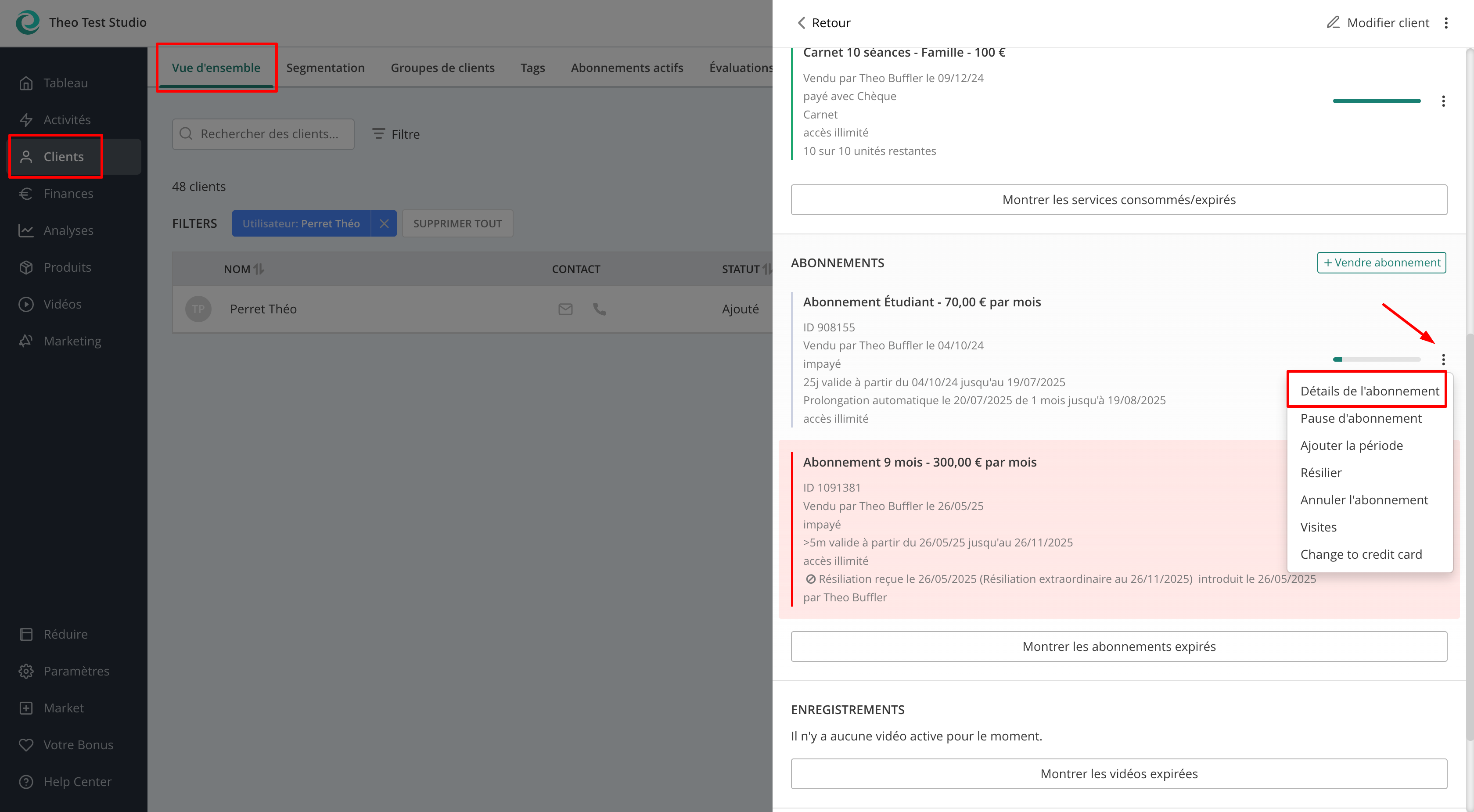This screenshot has height=812, width=1474.
Task: Open Analyses chart icon in sidebar
Action: click(26, 230)
